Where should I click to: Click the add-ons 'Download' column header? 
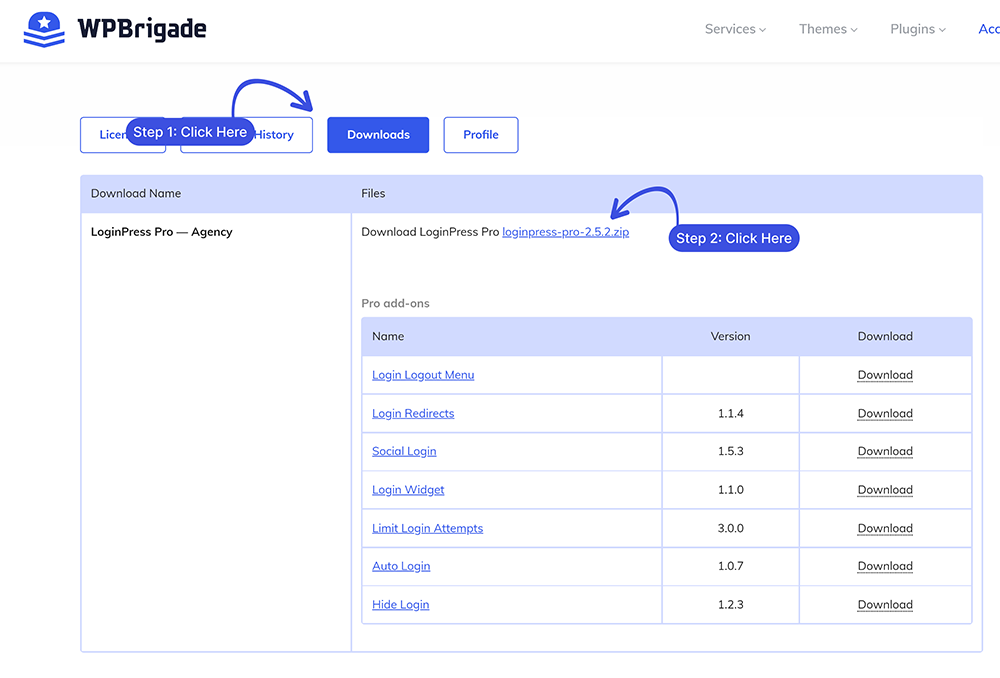tap(885, 336)
